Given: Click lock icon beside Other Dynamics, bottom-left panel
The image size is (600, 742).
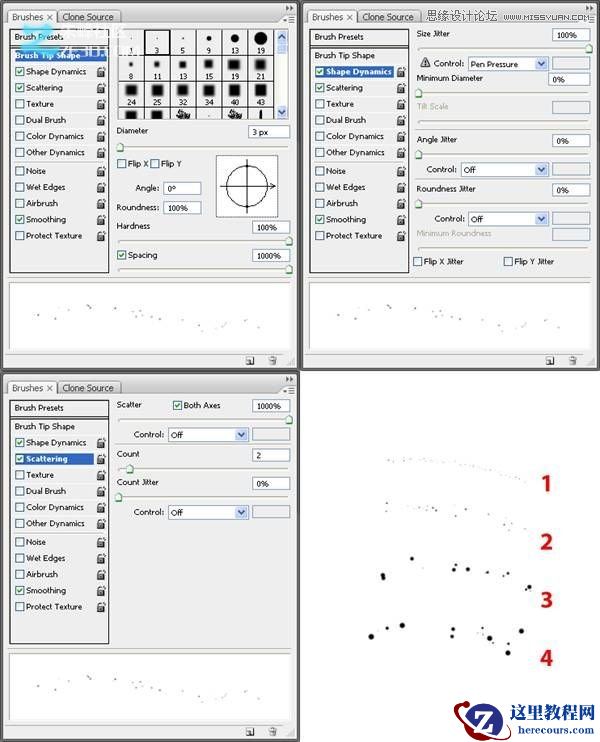Looking at the screenshot, I should pyautogui.click(x=101, y=523).
